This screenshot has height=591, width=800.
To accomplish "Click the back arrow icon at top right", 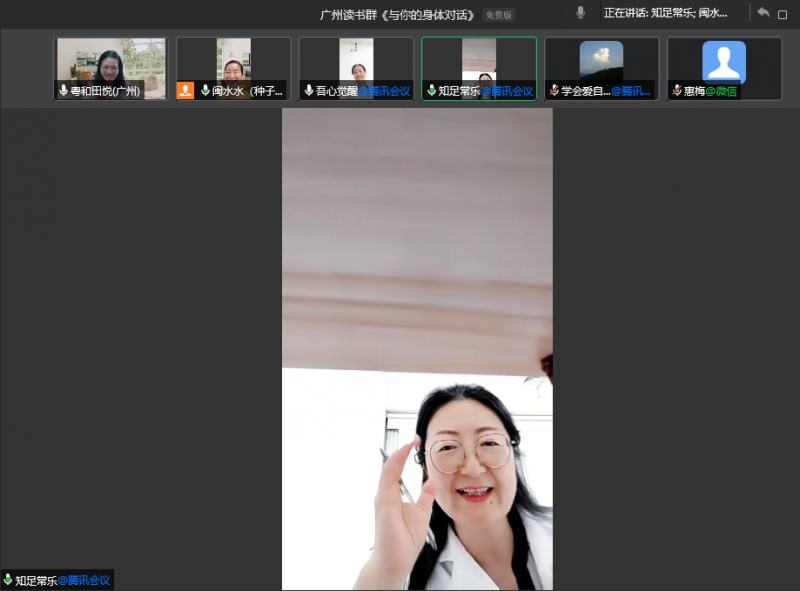I will pyautogui.click(x=763, y=13).
